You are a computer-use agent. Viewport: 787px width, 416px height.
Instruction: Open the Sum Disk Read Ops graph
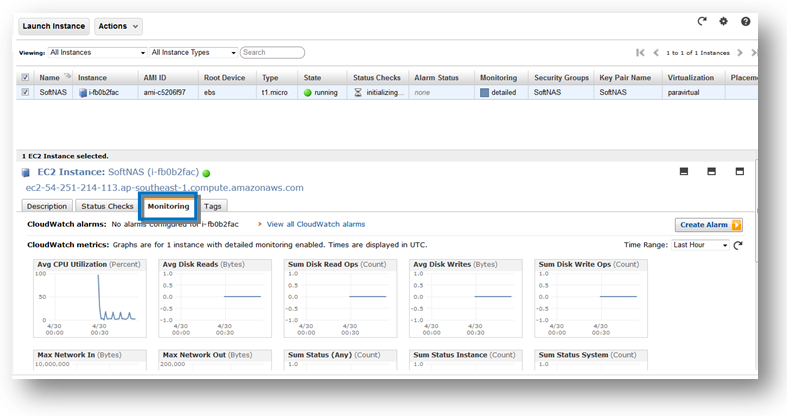(x=340, y=299)
